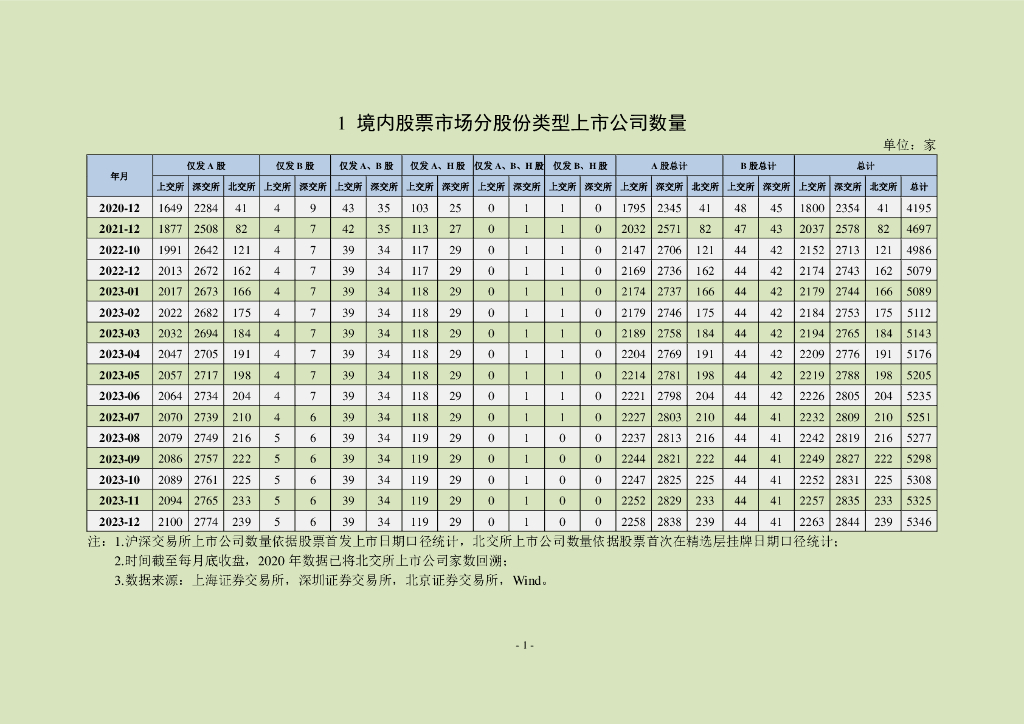Click the value "2100" in the 2023-12 row
1024x724 pixels.
click(170, 522)
